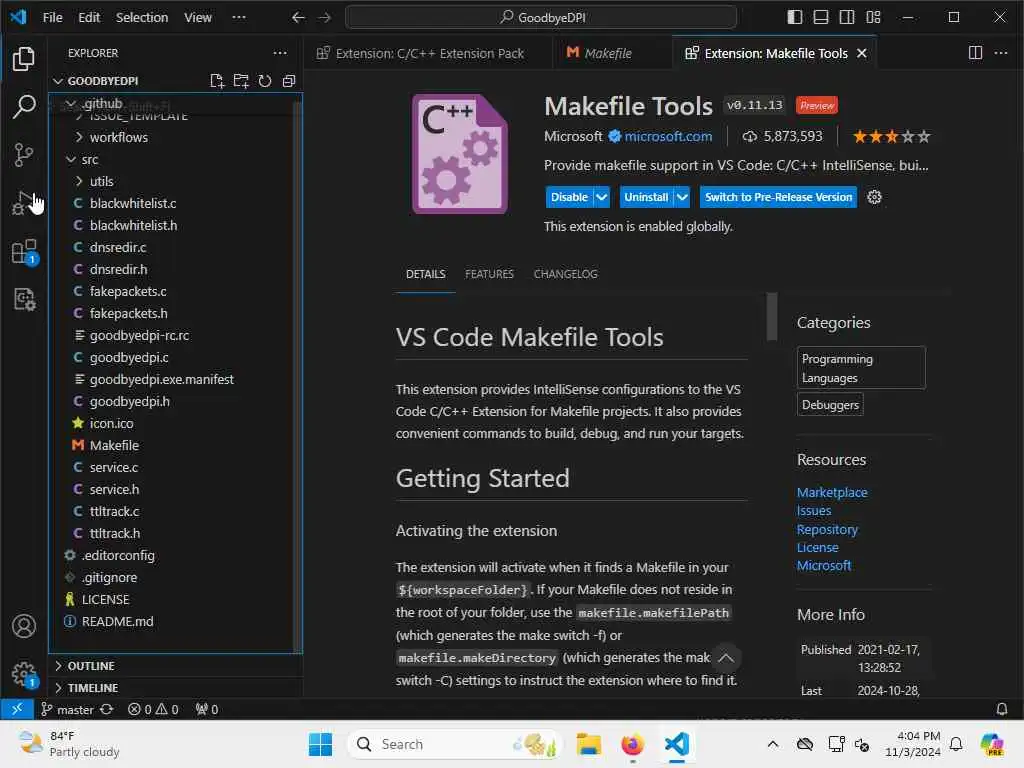
Task: Open the Accounts icon
Action: [x=24, y=626]
